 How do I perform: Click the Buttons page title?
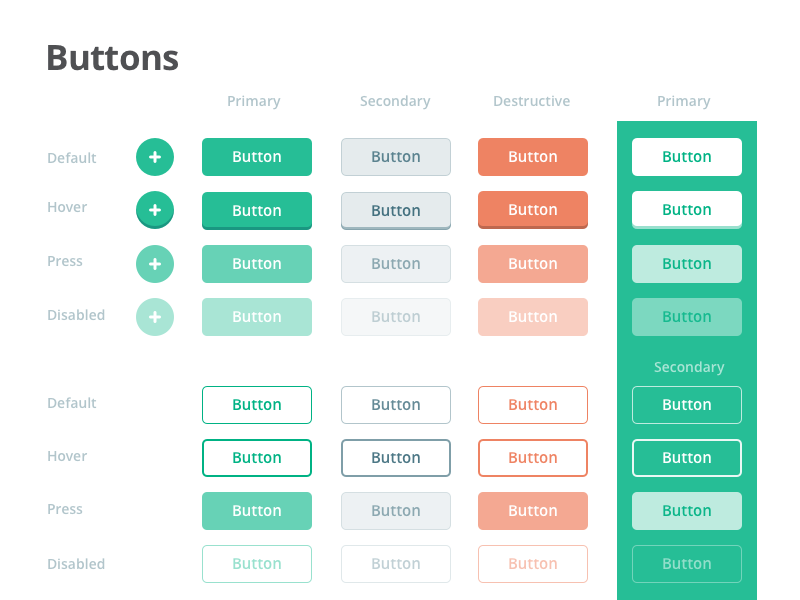pos(111,58)
